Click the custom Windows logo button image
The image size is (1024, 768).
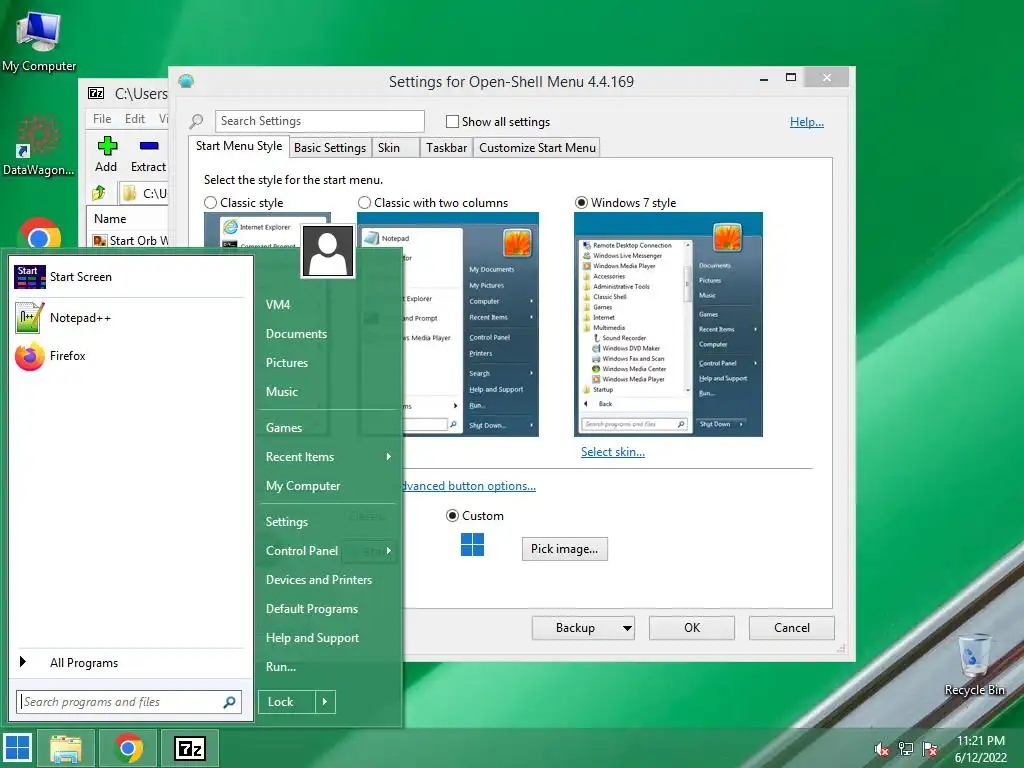pyautogui.click(x=472, y=545)
